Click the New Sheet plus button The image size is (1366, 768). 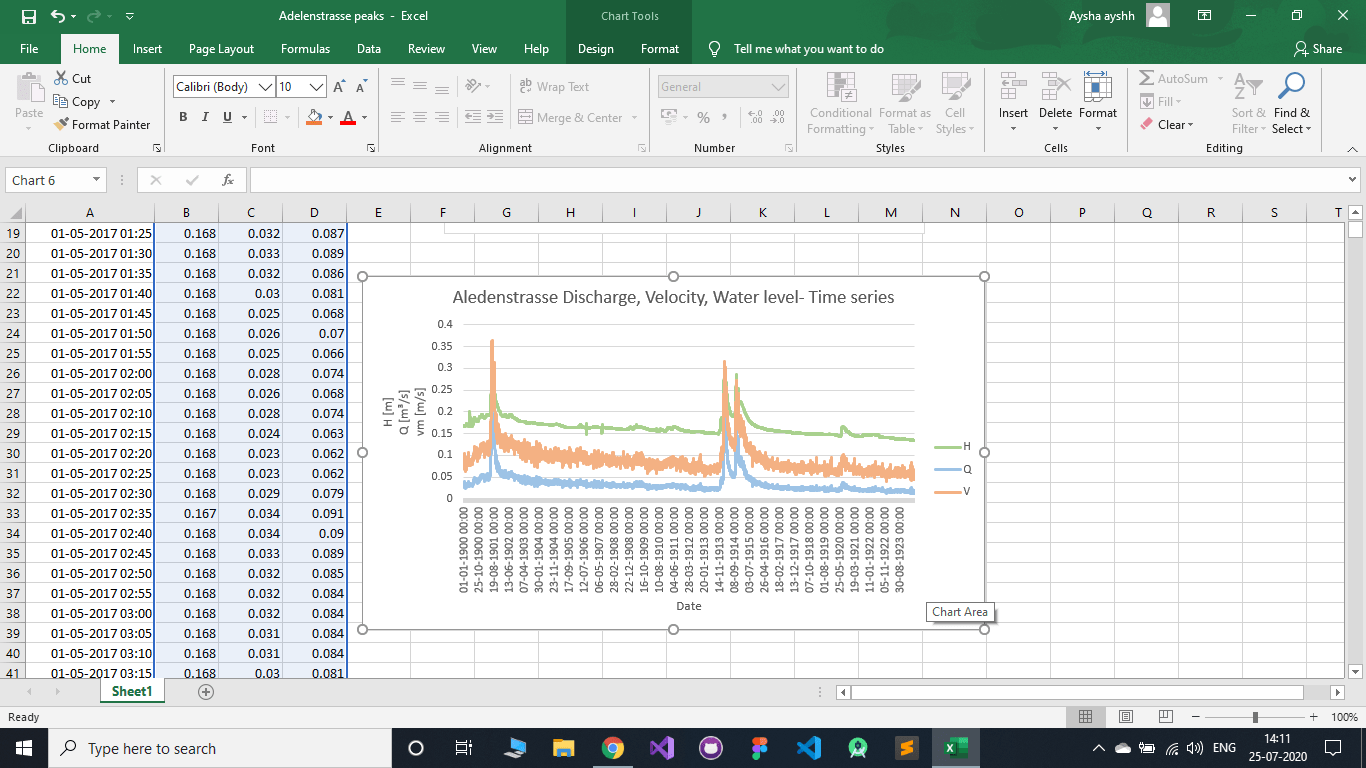pos(205,690)
